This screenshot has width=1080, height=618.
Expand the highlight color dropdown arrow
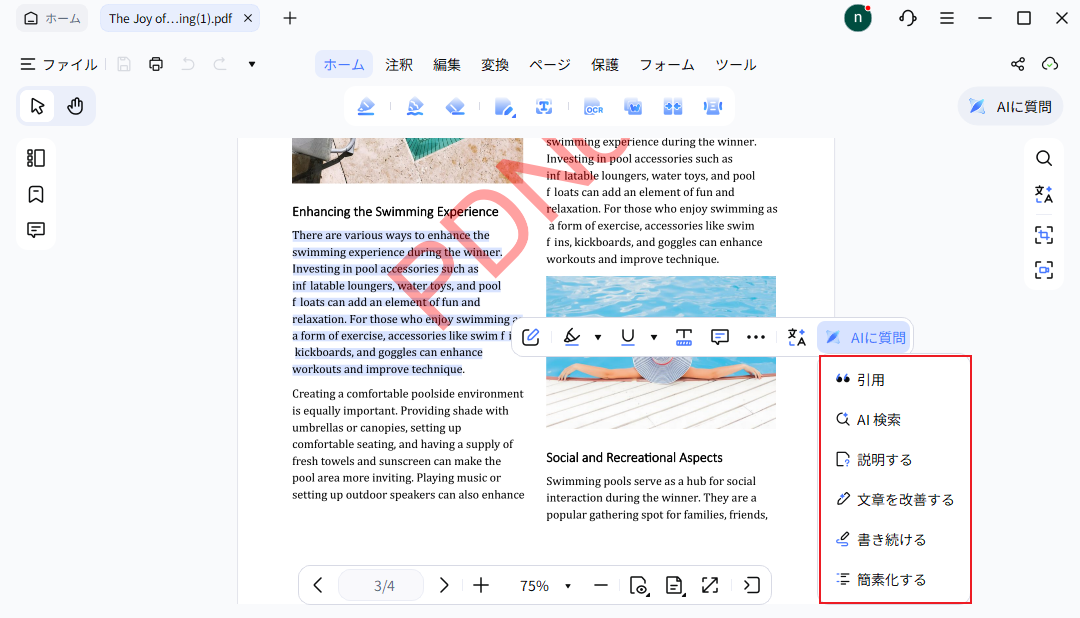pos(598,337)
